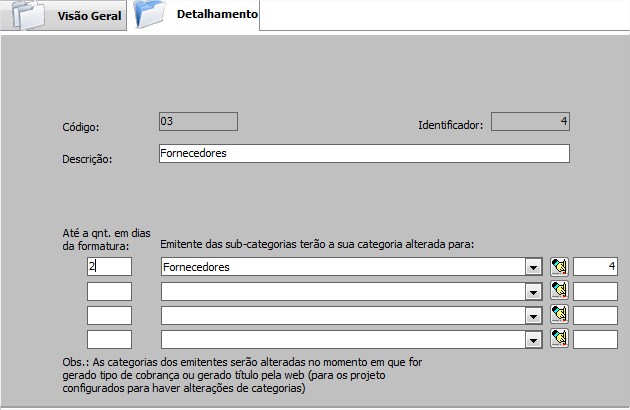Image resolution: width=630 pixels, height=410 pixels.
Task: Click the Código field showing 03
Action: (x=198, y=122)
